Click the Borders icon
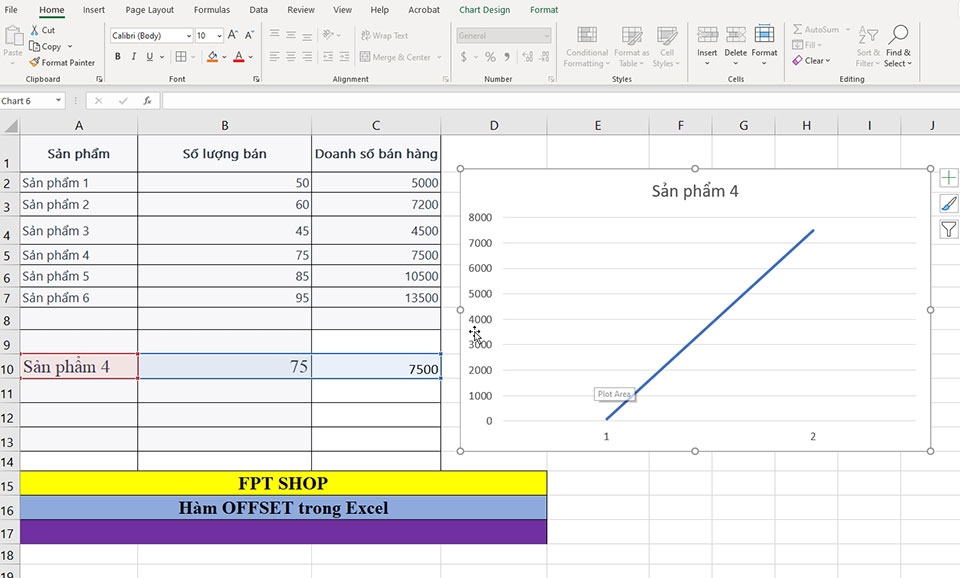The width and height of the screenshot is (960, 578). tap(181, 56)
